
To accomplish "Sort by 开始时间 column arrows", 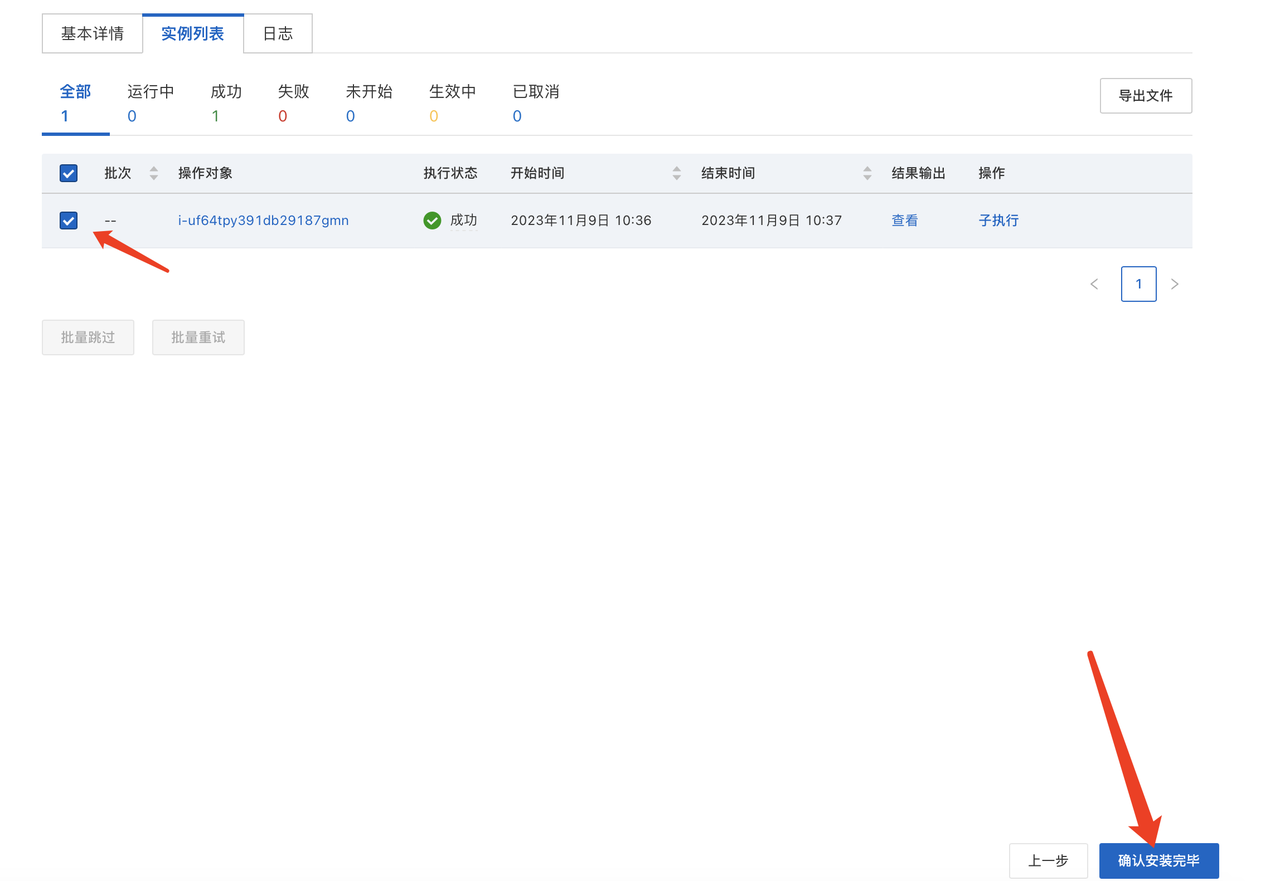I will (x=676, y=173).
